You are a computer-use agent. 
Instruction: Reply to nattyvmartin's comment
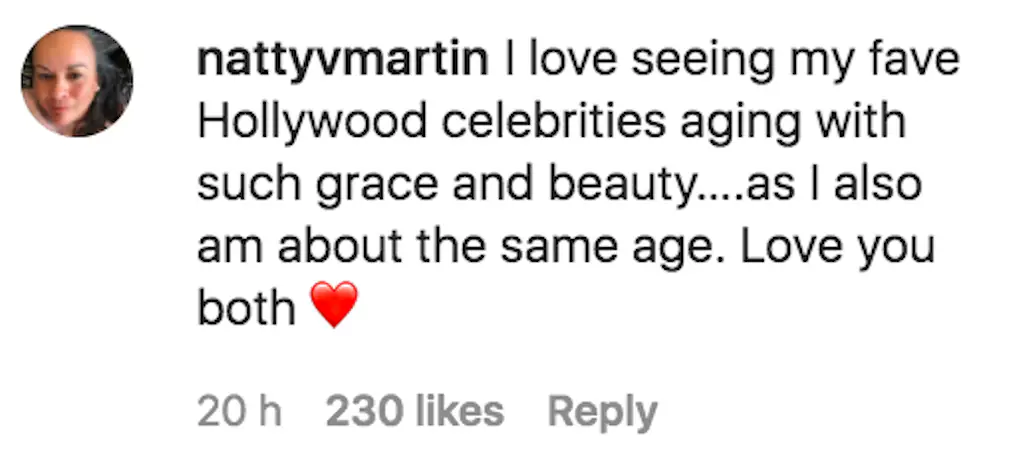(602, 411)
